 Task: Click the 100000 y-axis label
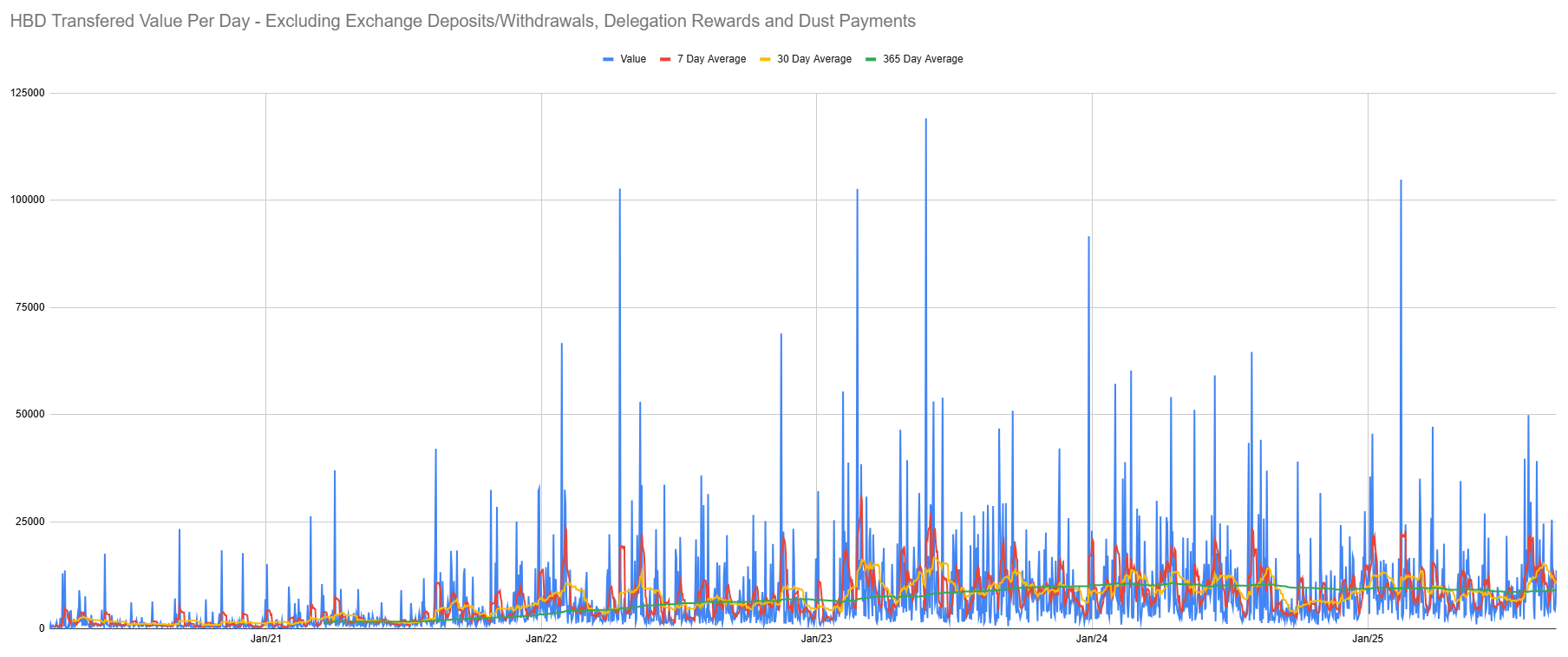(28, 200)
